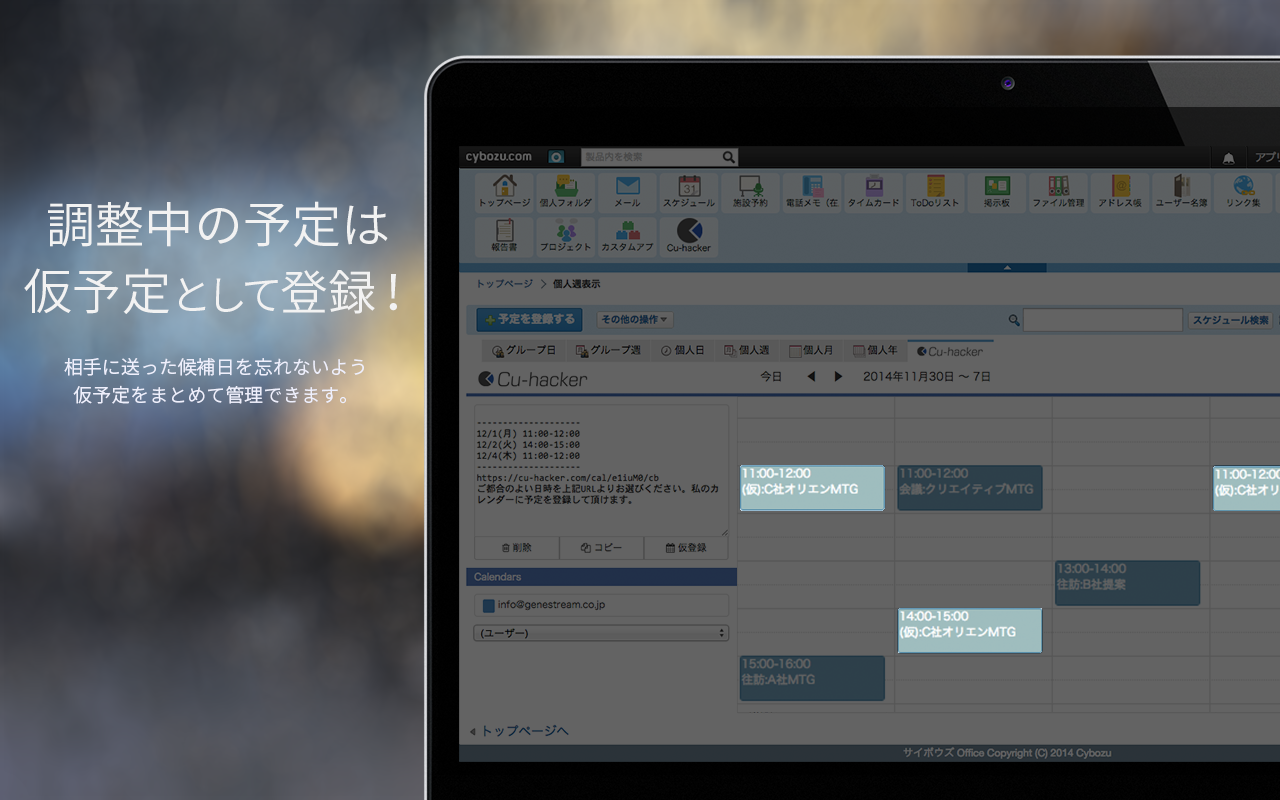Image resolution: width=1280 pixels, height=800 pixels.
Task: Focus the 製品内を検索 search field
Action: coord(651,157)
